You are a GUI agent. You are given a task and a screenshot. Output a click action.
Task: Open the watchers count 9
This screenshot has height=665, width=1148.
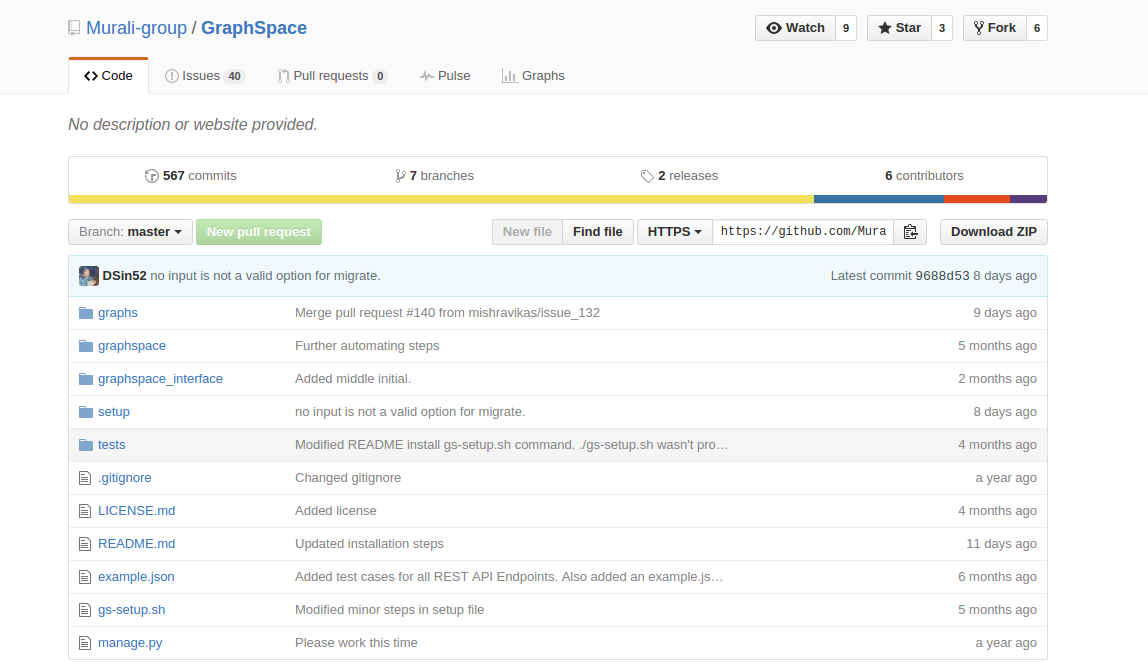click(846, 28)
